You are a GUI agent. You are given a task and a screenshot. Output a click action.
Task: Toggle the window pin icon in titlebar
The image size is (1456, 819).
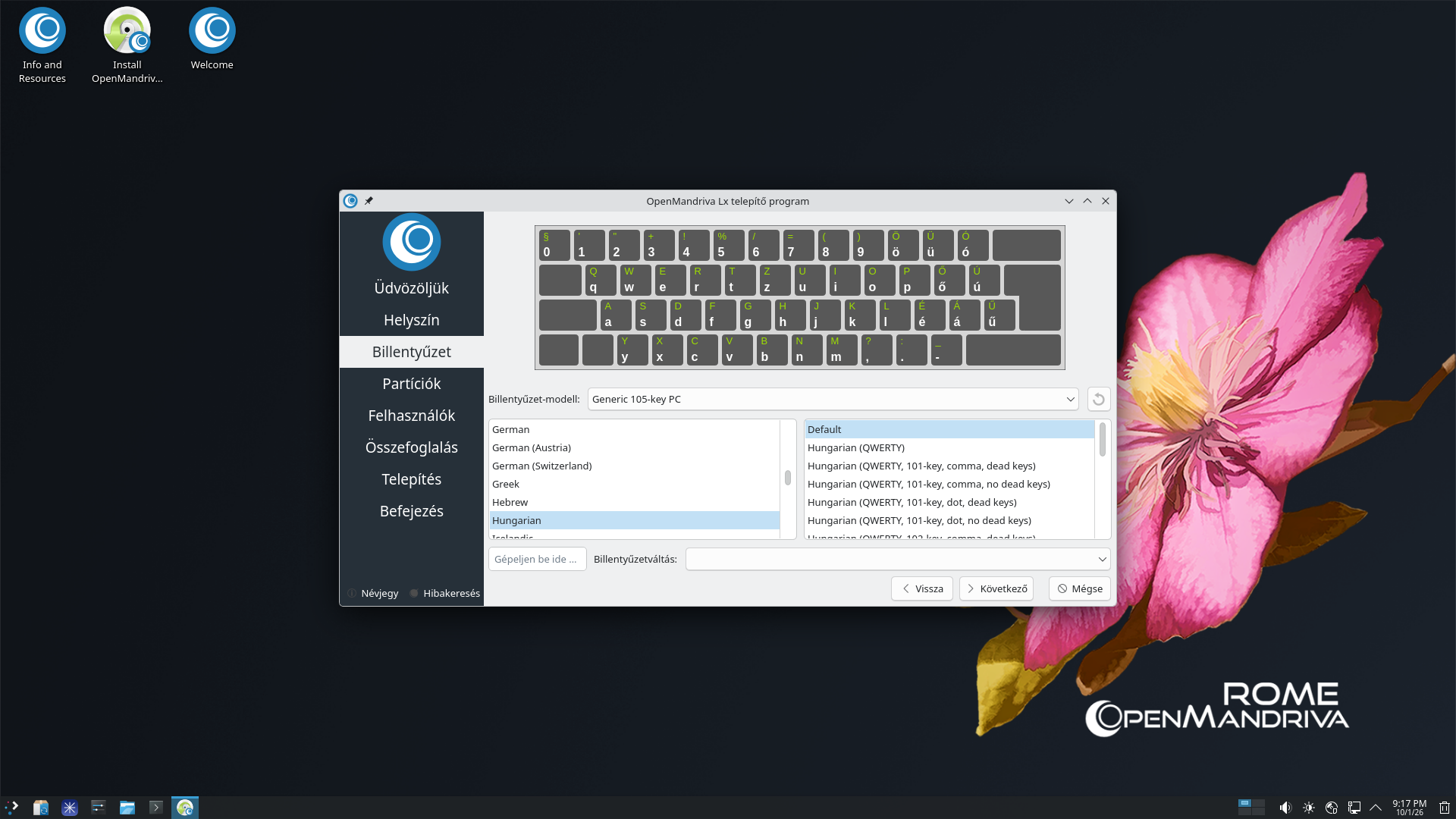[369, 201]
